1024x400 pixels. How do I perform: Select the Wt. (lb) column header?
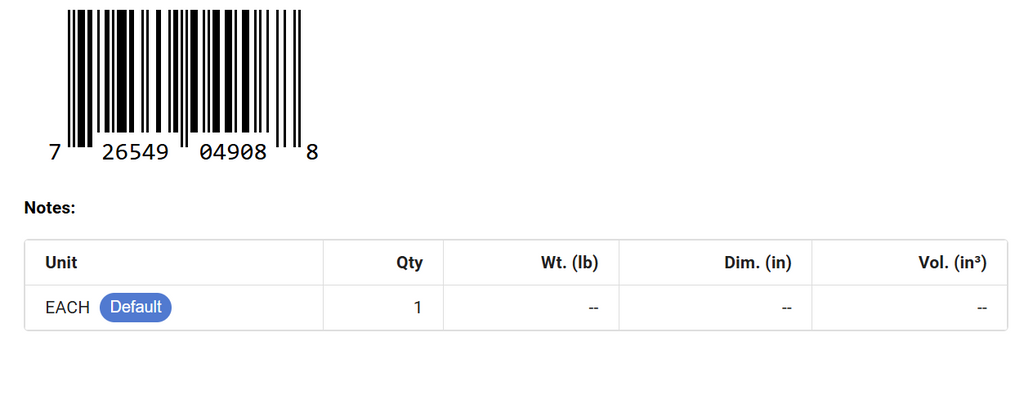point(569,263)
